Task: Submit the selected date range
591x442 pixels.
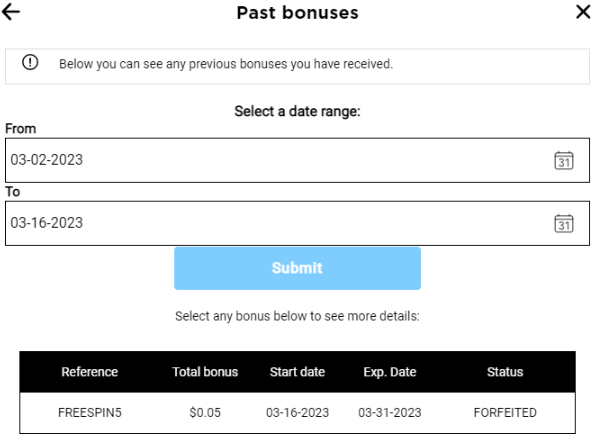Action: tap(297, 268)
